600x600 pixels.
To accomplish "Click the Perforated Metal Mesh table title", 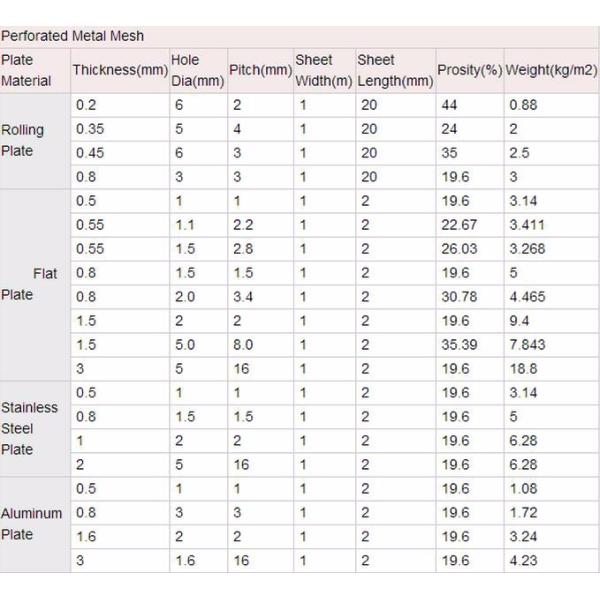I will pos(72,36).
